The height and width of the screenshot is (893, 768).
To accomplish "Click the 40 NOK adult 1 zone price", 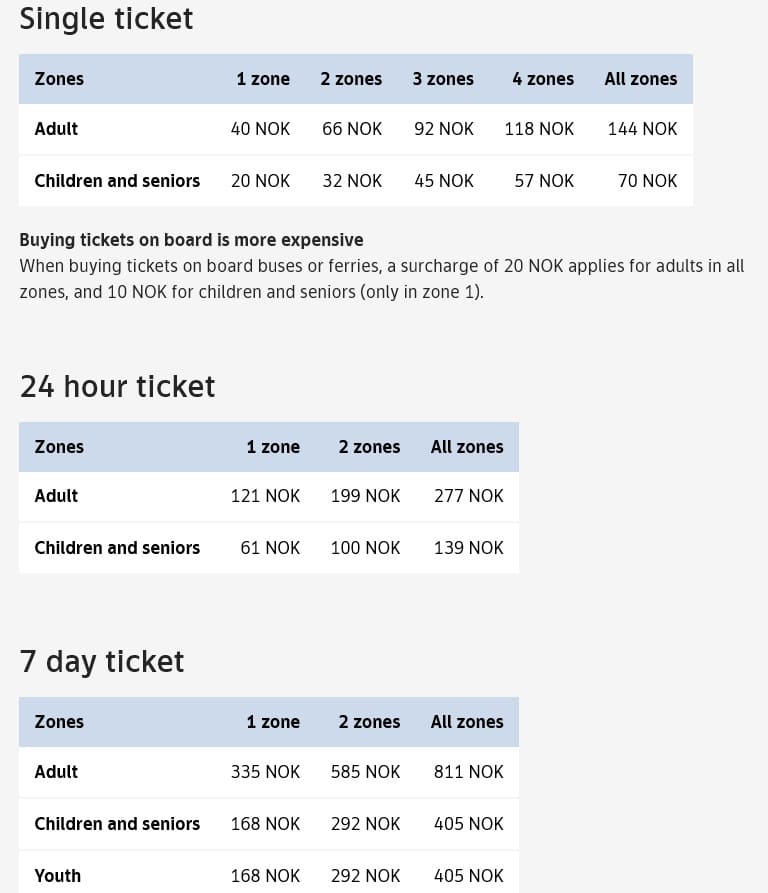I will point(260,129).
